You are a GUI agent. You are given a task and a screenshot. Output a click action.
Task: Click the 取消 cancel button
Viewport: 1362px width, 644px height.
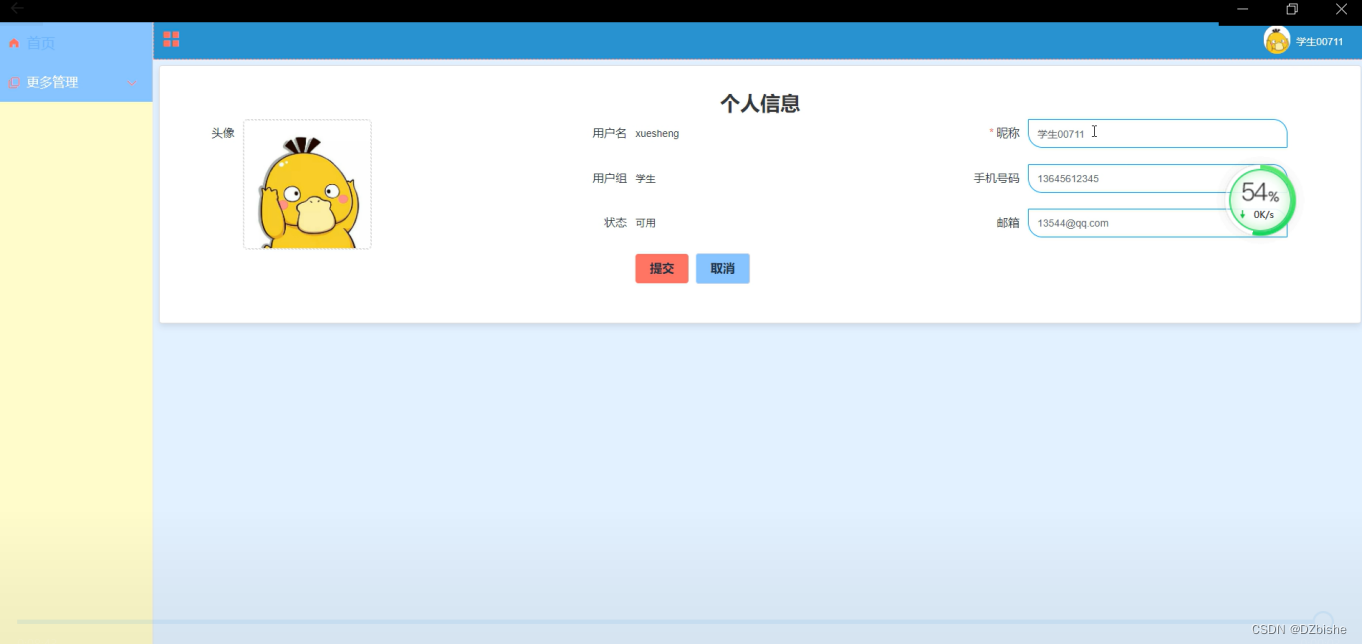click(x=722, y=268)
